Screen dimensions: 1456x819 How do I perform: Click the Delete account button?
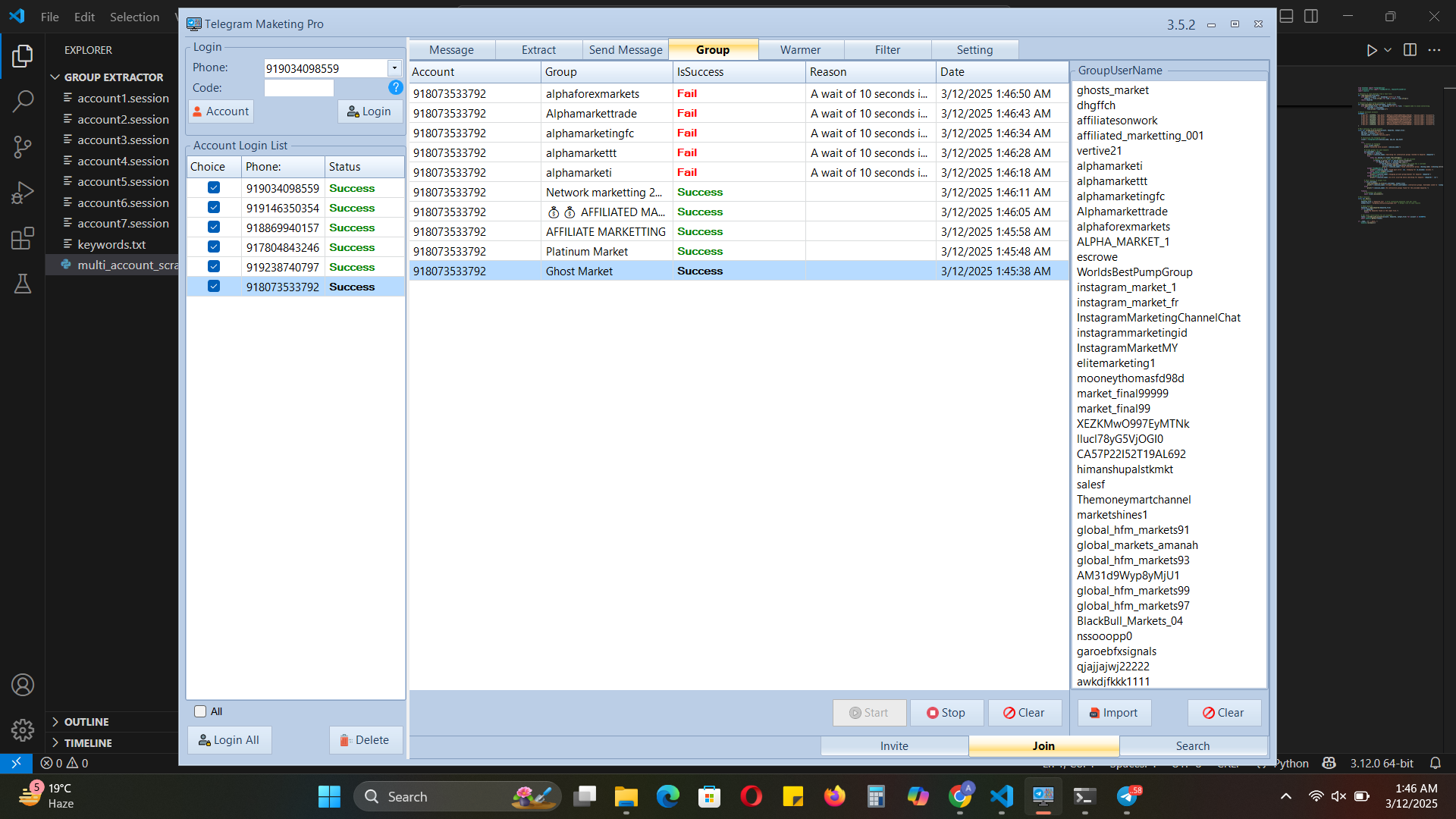366,740
